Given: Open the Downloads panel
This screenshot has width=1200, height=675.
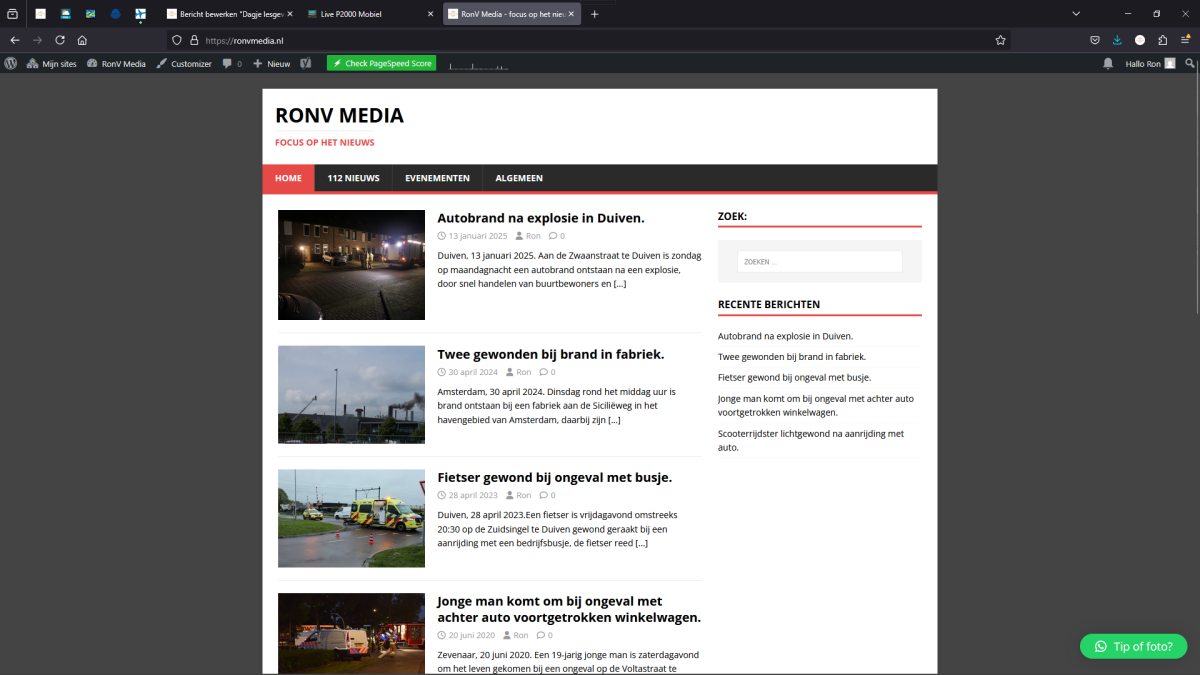Looking at the screenshot, I should pos(1117,40).
